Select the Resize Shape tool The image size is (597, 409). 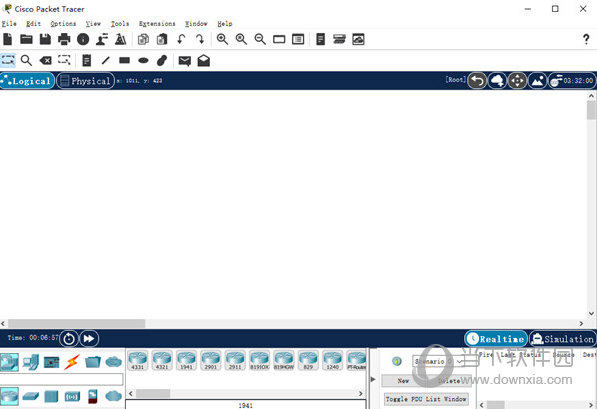pyautogui.click(x=64, y=60)
